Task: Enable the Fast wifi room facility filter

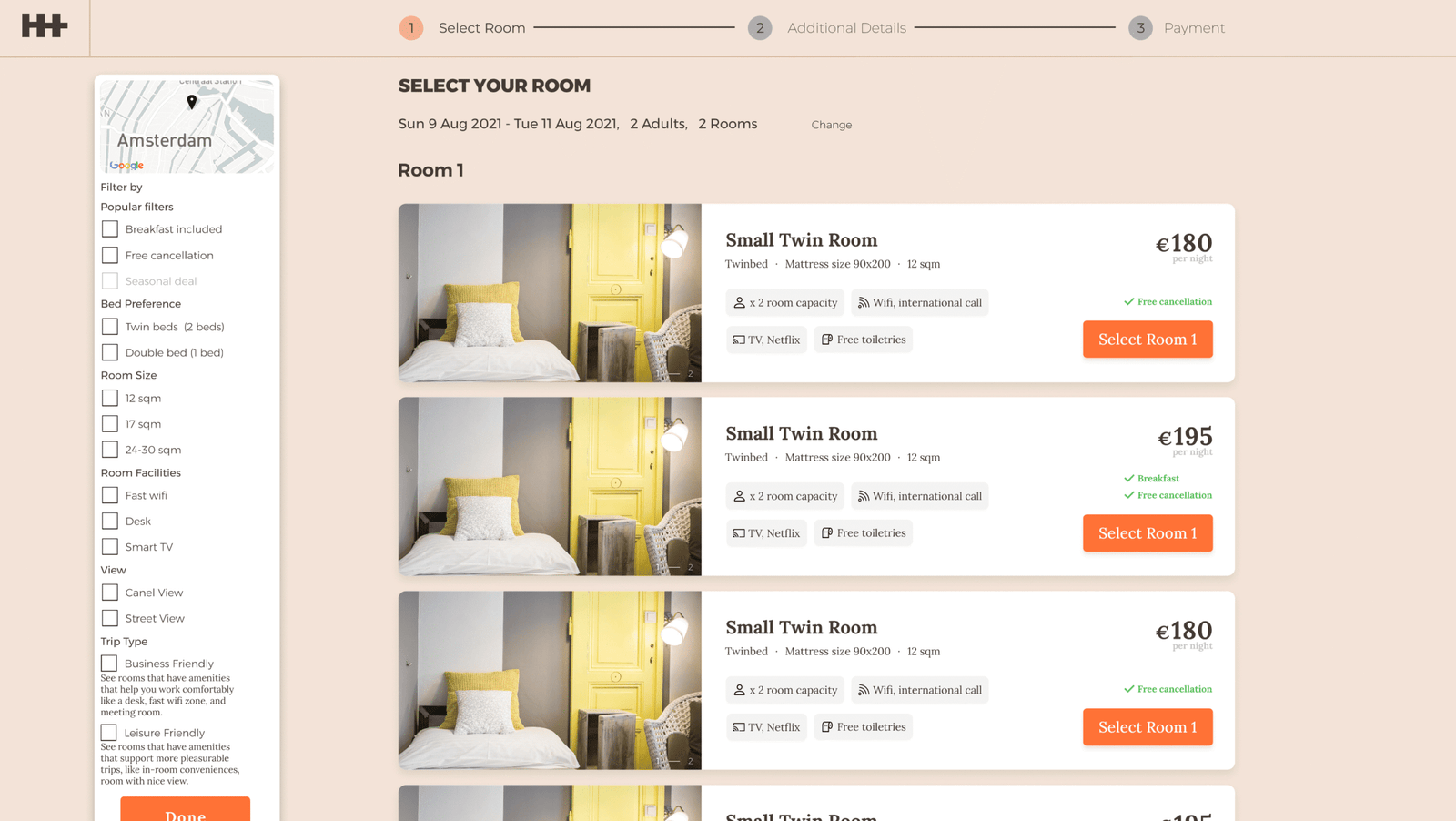Action: point(109,495)
